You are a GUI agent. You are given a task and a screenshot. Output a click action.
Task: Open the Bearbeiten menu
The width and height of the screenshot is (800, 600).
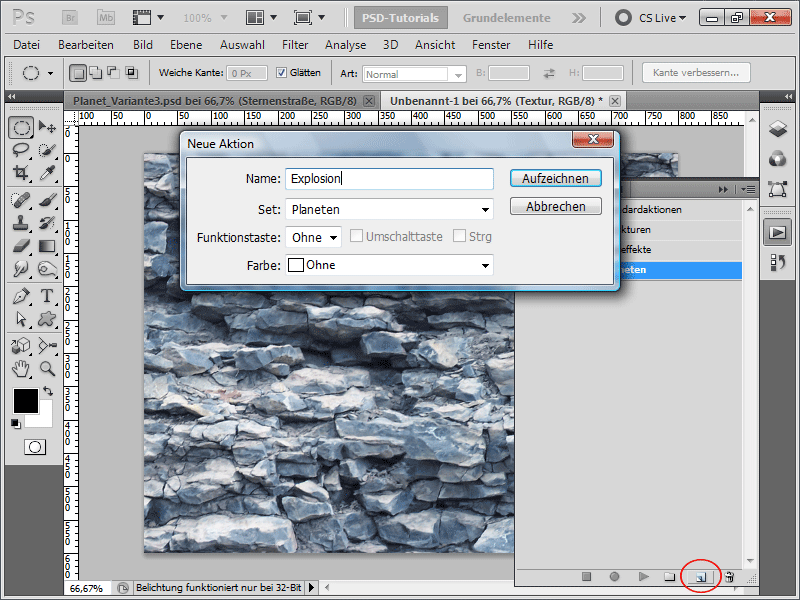pyautogui.click(x=86, y=45)
